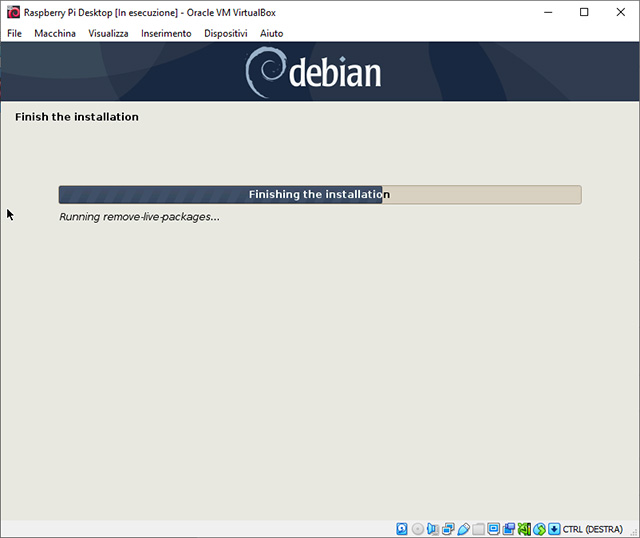
Task: Expand the Visualizza menu
Action: [108, 33]
